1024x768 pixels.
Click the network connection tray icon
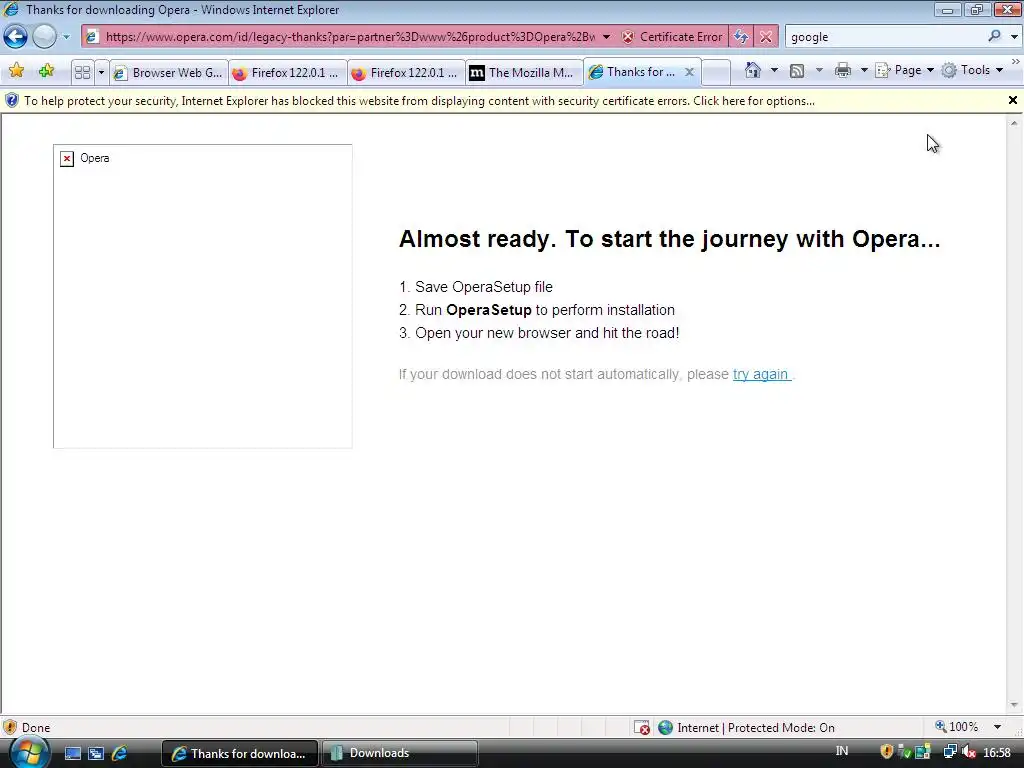pyautogui.click(x=950, y=752)
